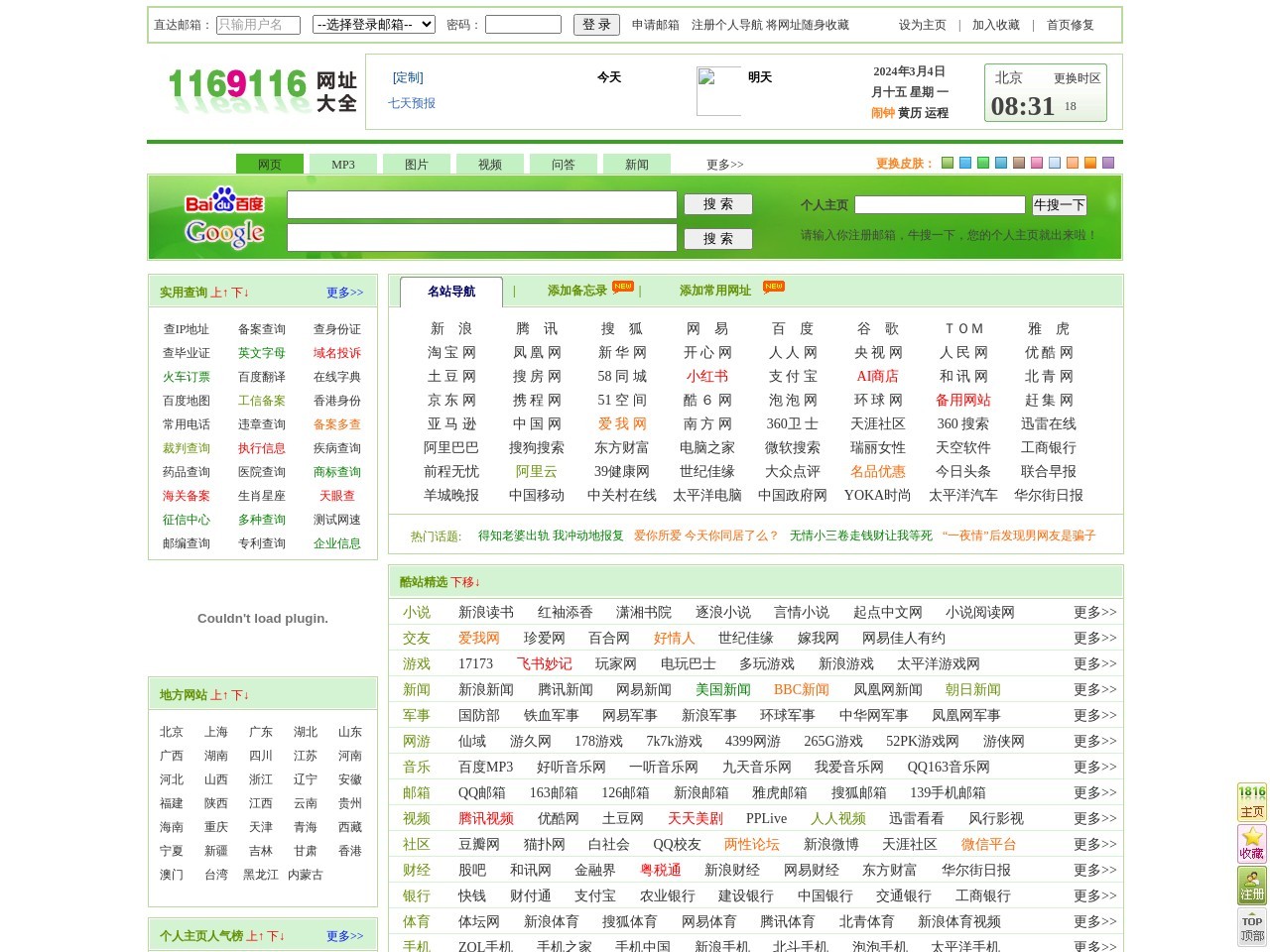1270x952 pixels.
Task: Click the TOP 顶部 back-to-top icon
Action: coord(1252,927)
